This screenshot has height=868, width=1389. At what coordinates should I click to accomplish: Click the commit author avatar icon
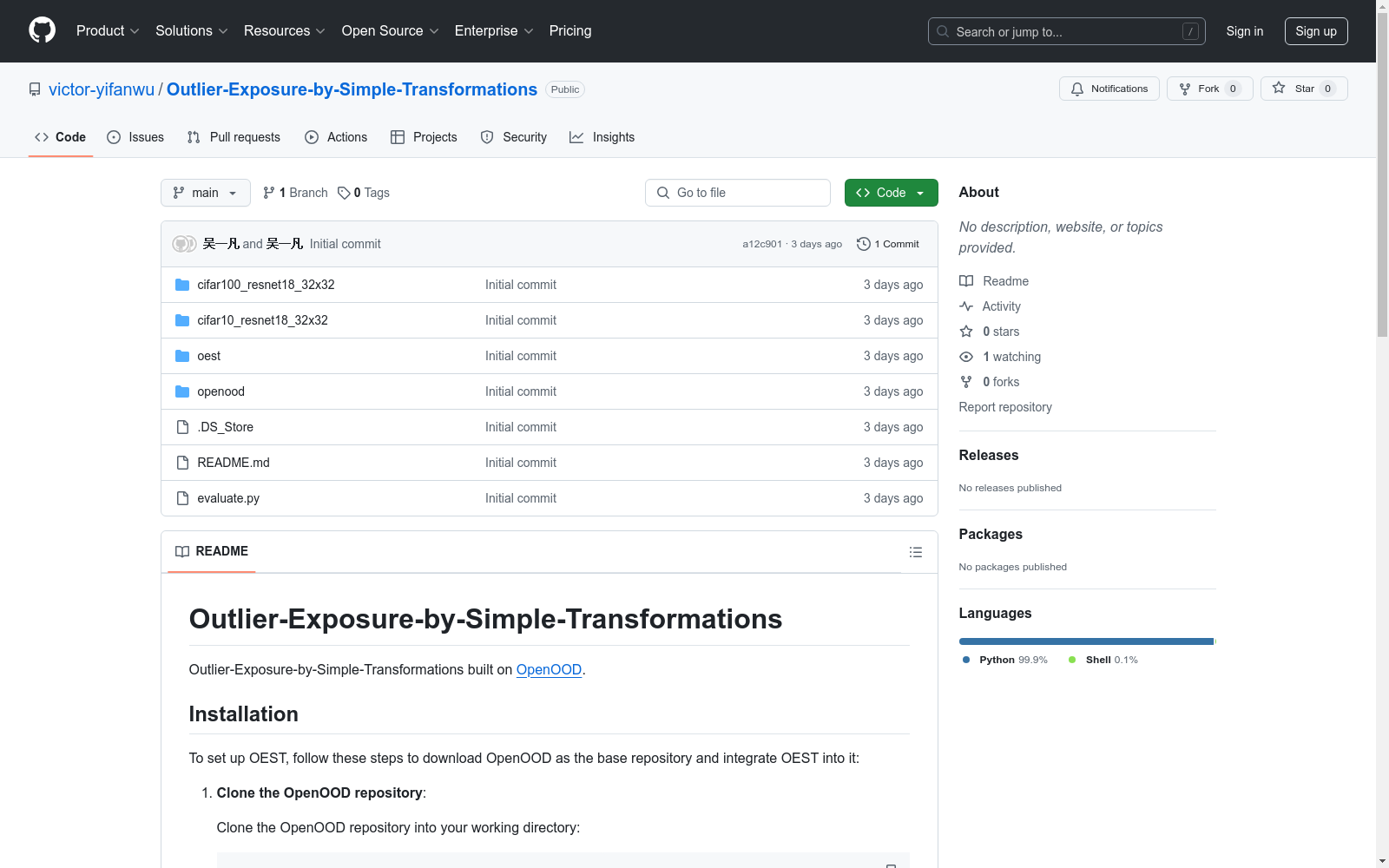(x=184, y=244)
